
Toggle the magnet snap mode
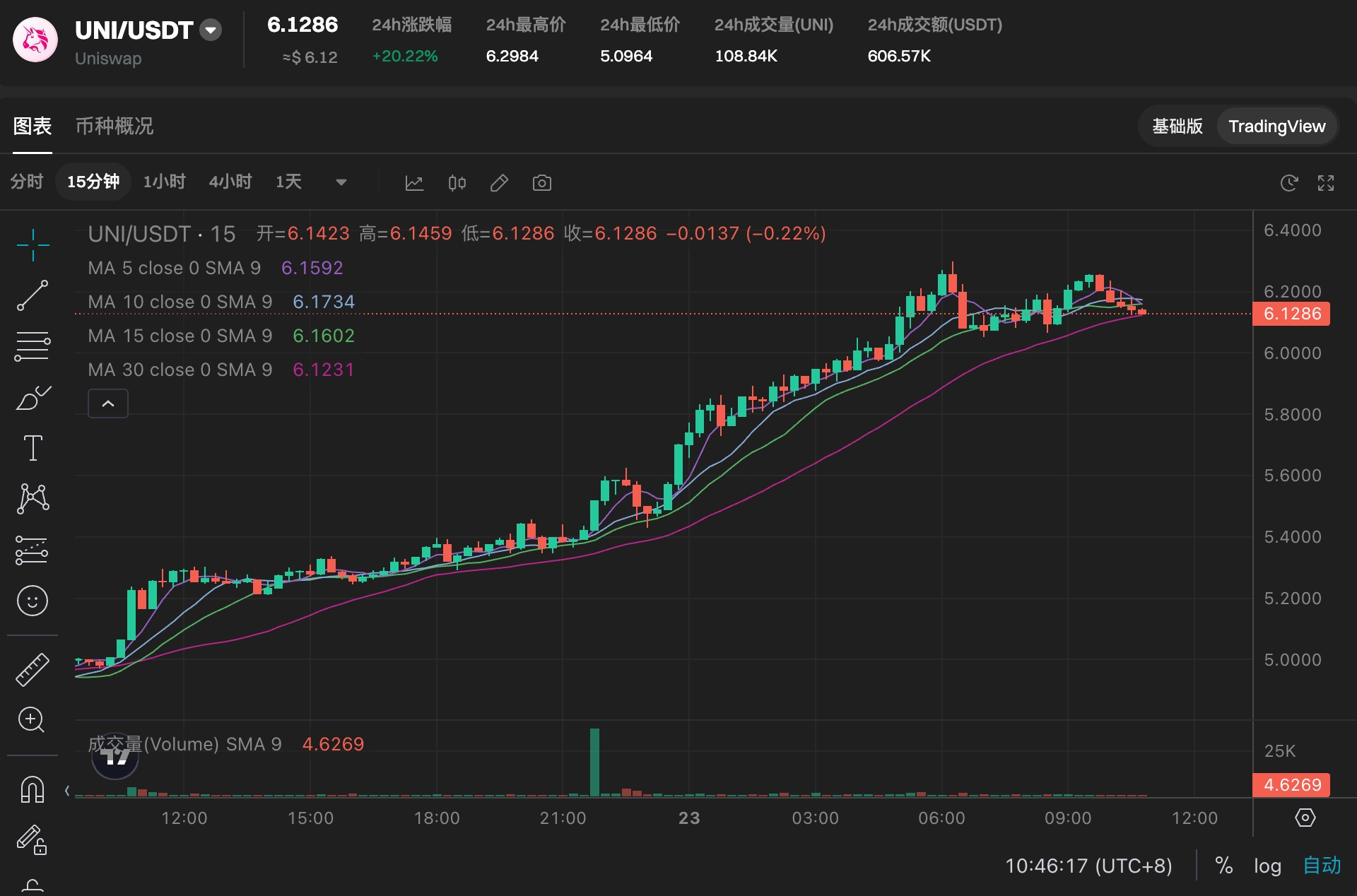coord(33,789)
